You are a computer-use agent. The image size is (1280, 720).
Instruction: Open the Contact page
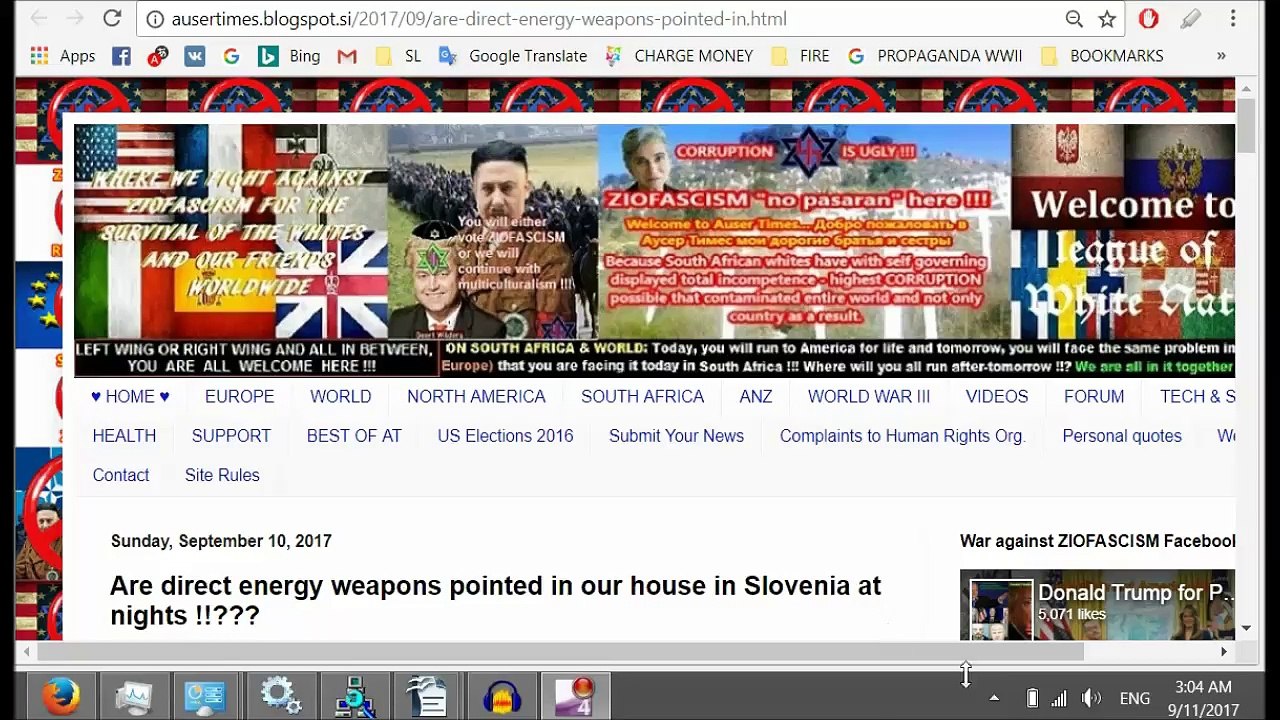coord(121,475)
